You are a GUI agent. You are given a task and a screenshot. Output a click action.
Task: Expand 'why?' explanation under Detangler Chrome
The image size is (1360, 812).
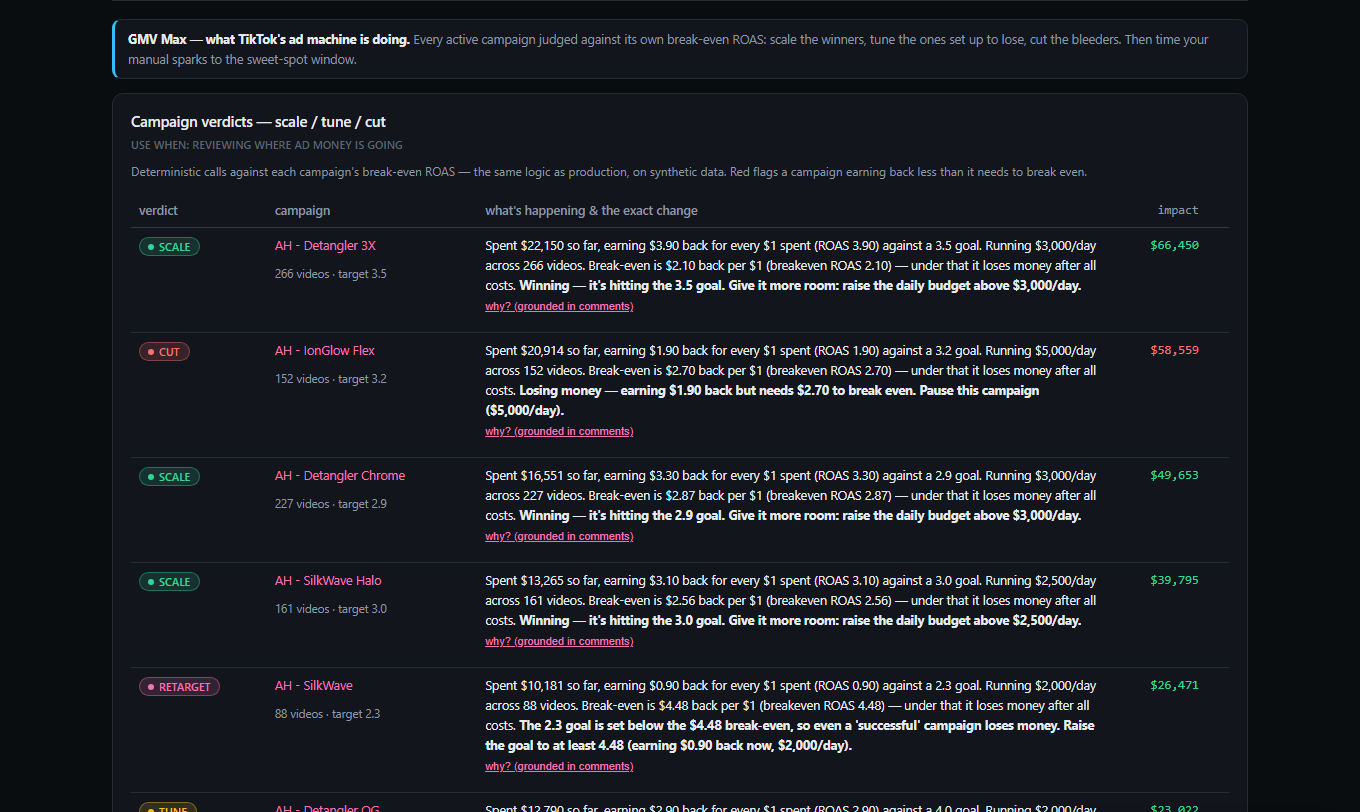click(559, 536)
